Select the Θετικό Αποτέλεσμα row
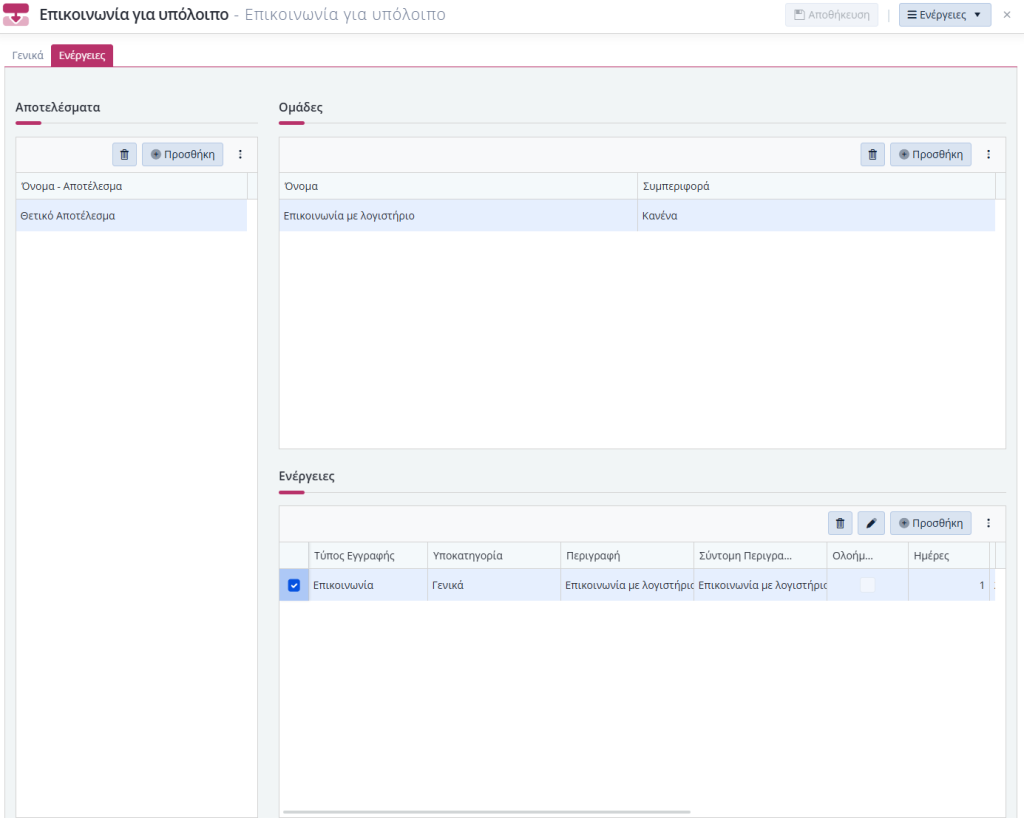Viewport: 1024px width, 818px height. point(131,215)
